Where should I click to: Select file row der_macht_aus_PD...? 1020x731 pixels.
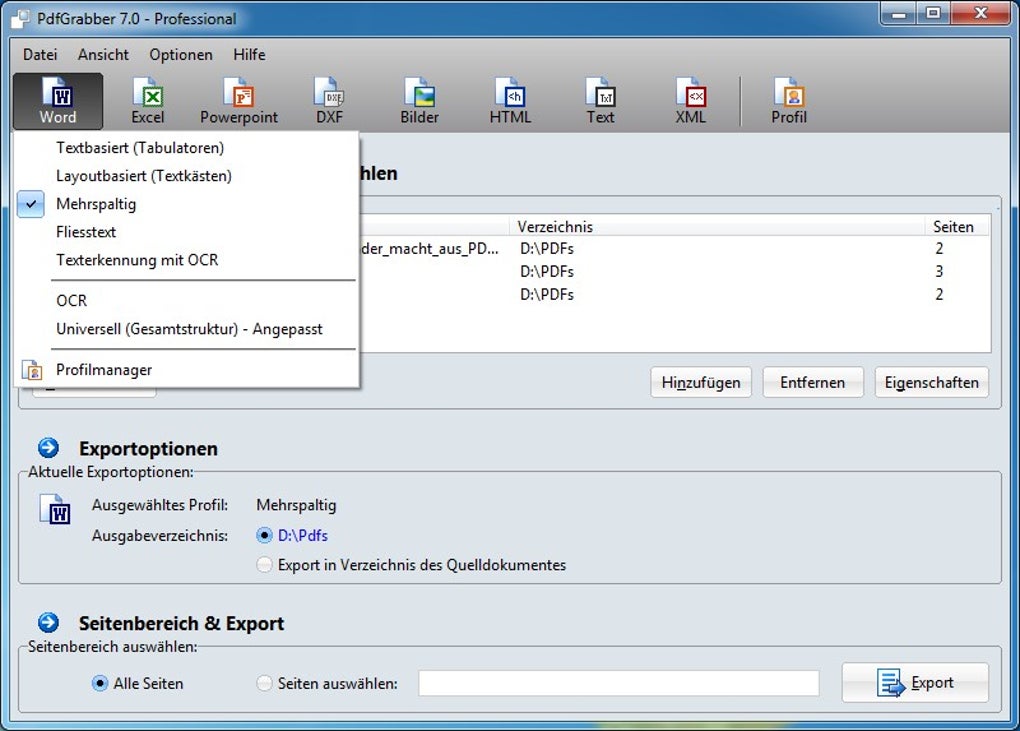(x=675, y=248)
